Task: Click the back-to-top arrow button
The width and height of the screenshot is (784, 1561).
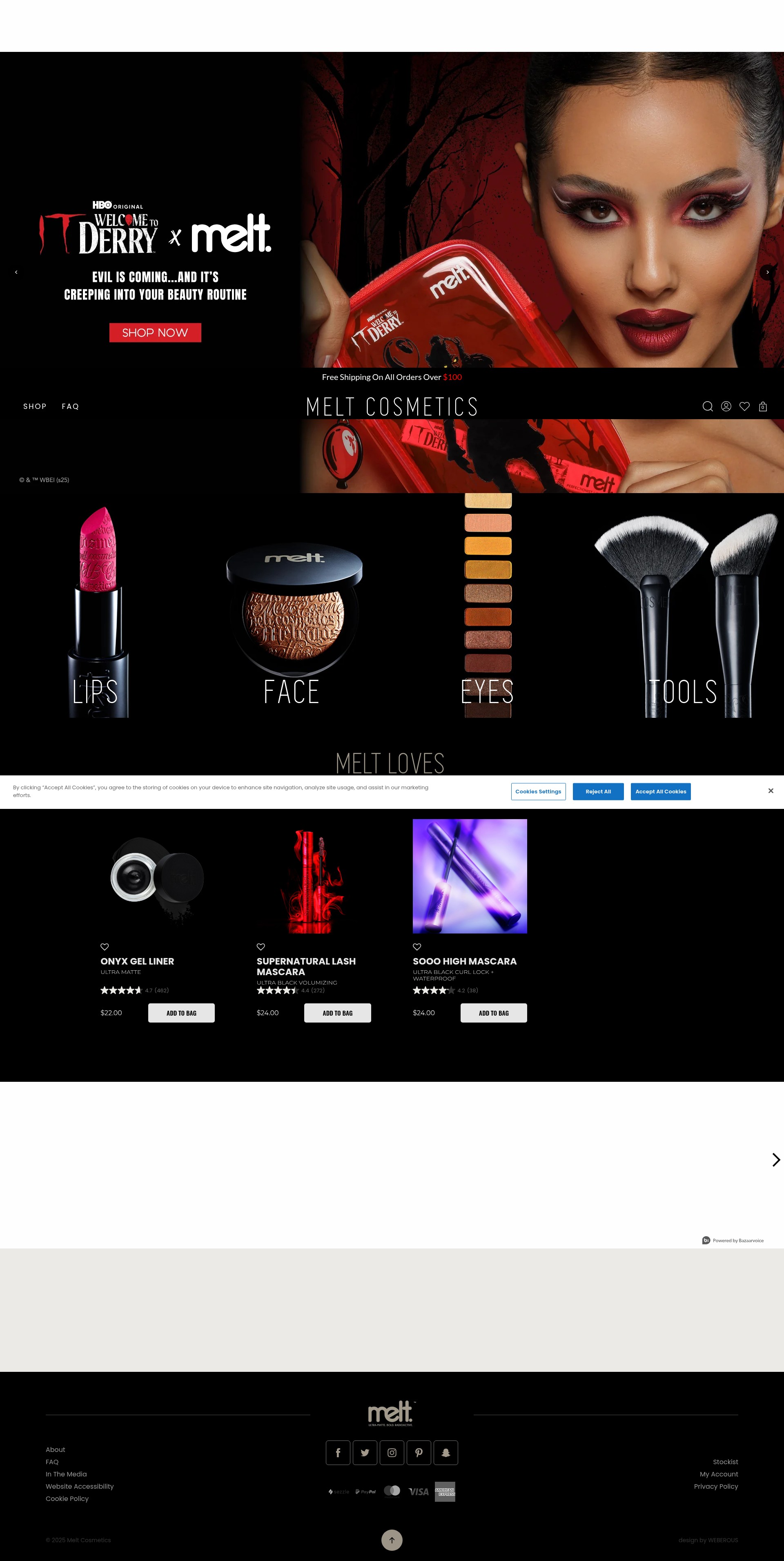Action: click(x=392, y=1540)
